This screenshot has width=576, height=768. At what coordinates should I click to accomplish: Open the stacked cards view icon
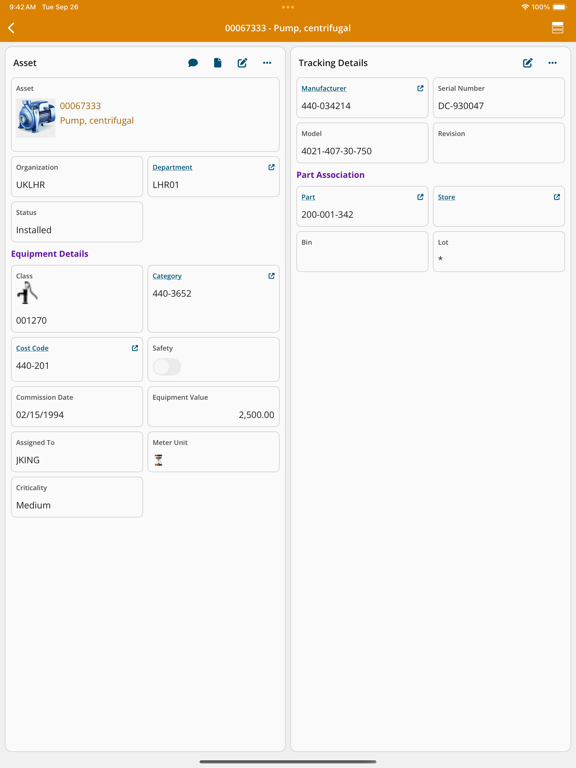click(x=557, y=28)
